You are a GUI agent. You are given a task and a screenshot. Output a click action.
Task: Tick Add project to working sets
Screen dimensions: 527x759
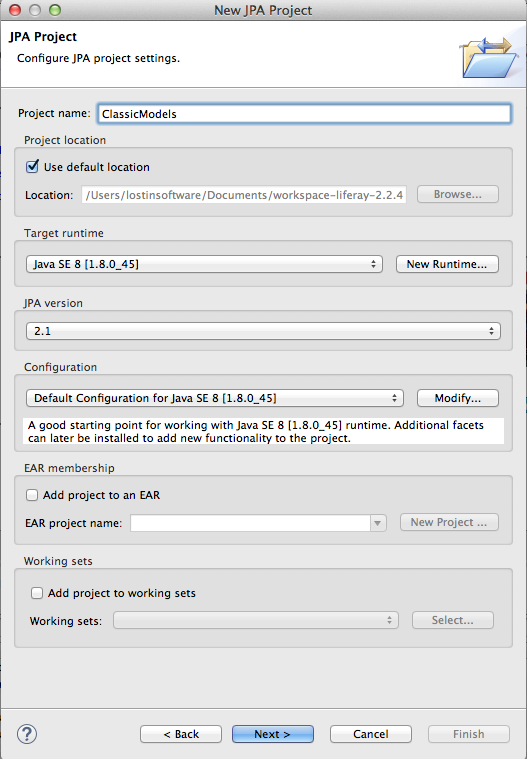pyautogui.click(x=37, y=593)
